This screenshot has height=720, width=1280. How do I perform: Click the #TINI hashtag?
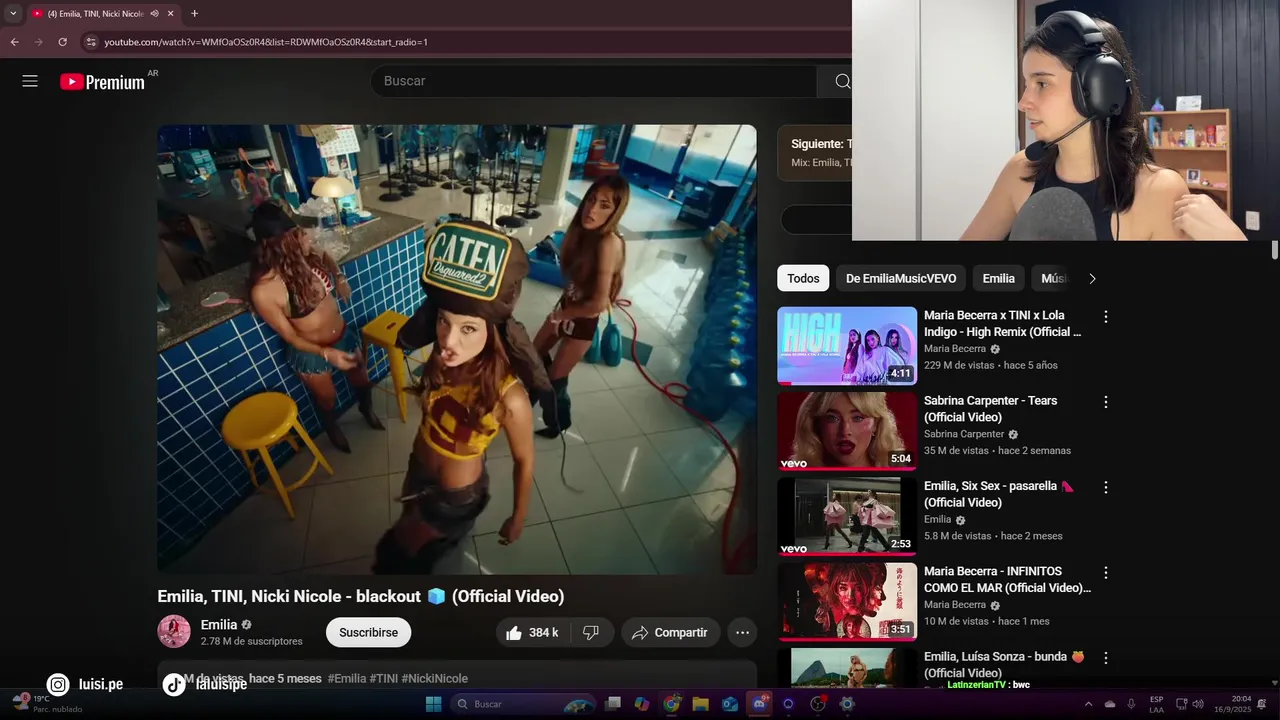384,678
